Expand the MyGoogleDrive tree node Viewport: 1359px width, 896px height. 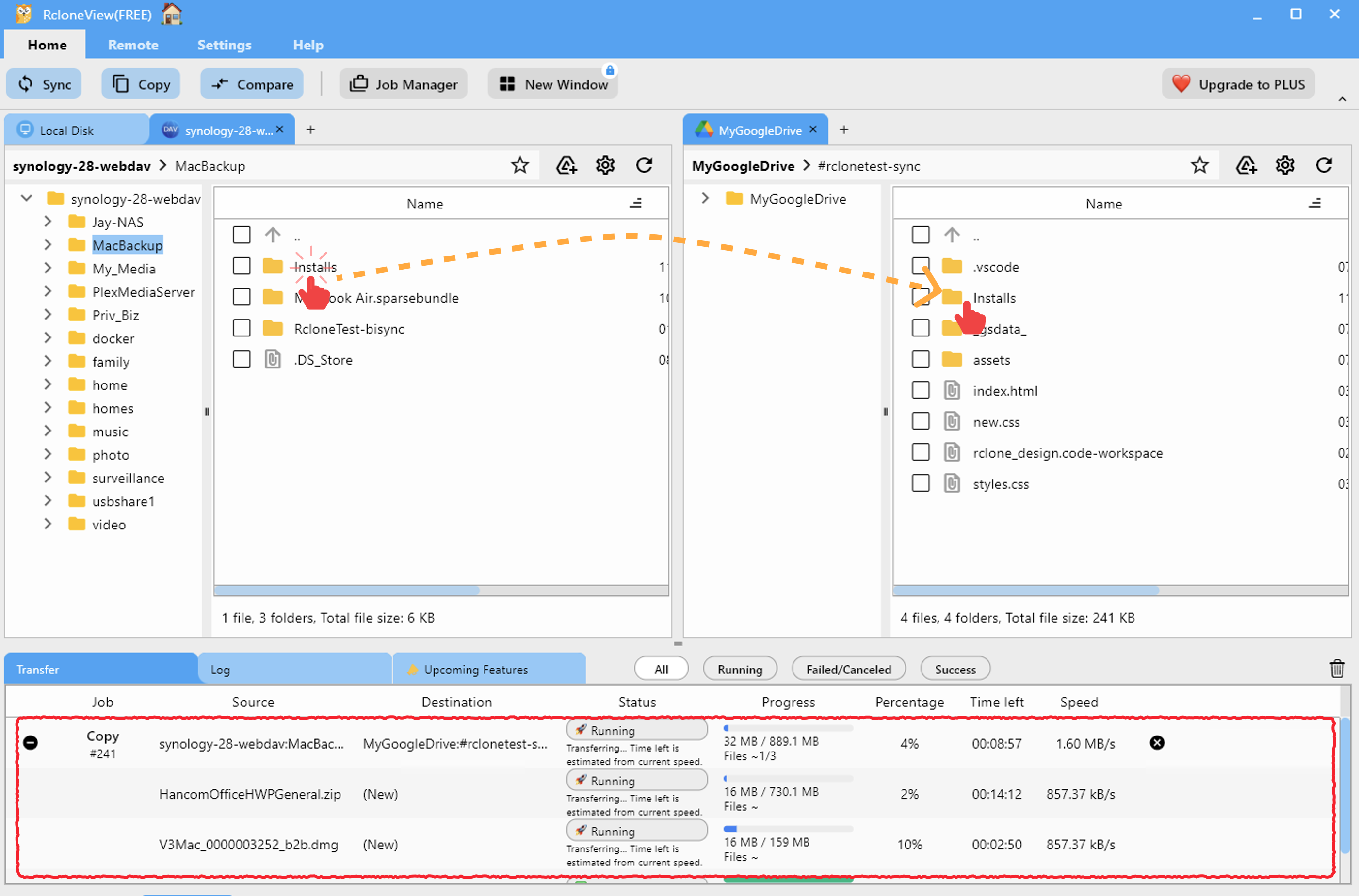(x=704, y=198)
